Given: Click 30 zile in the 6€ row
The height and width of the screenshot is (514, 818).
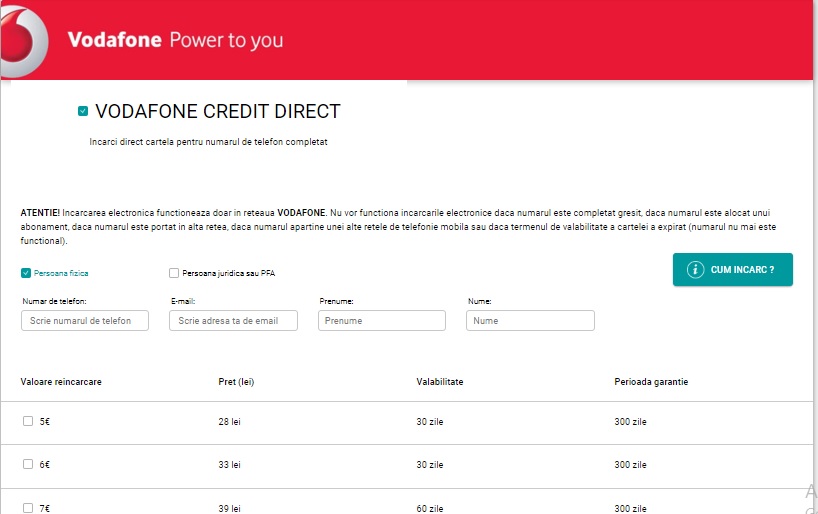Looking at the screenshot, I should point(430,464).
